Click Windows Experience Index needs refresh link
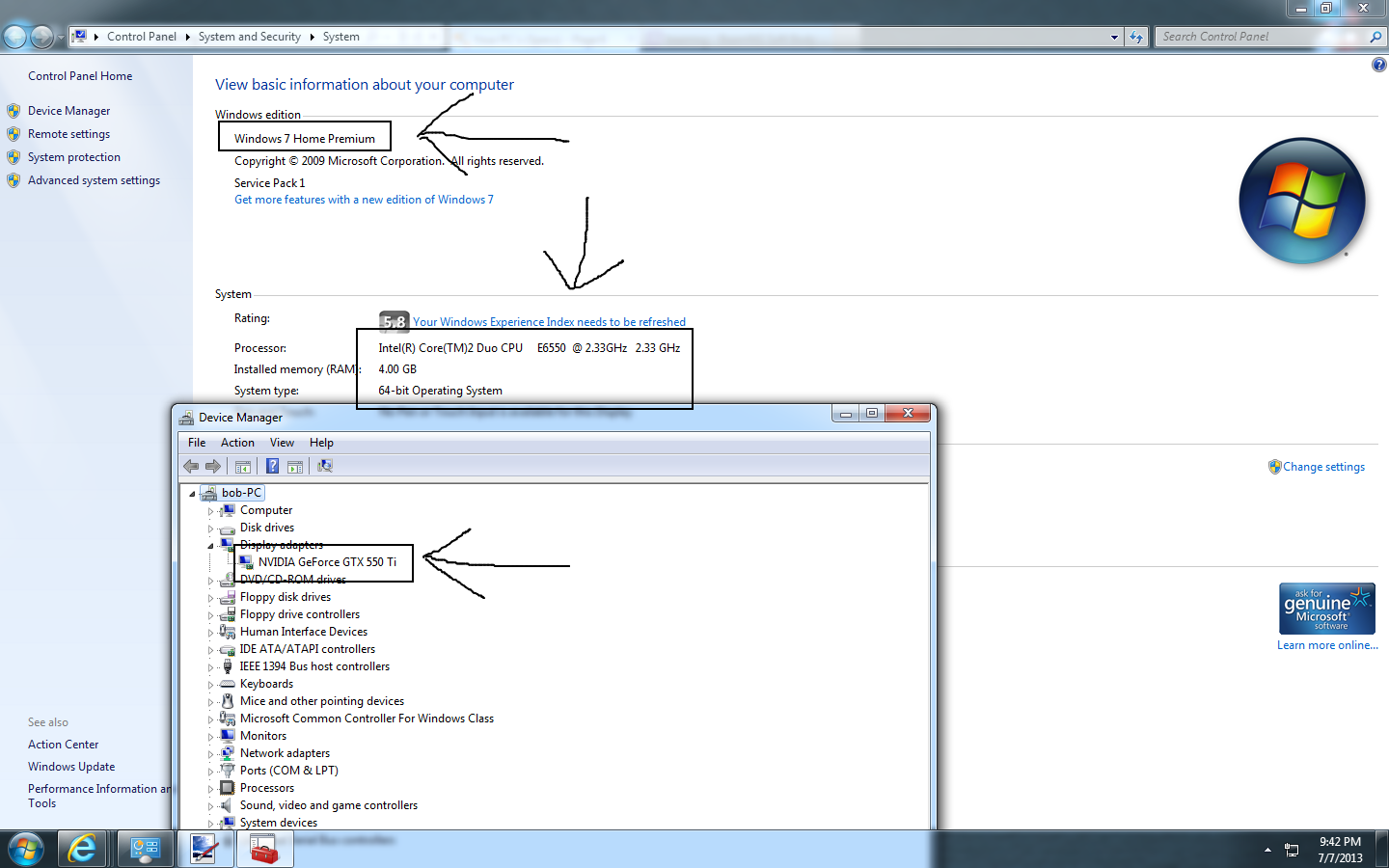The height and width of the screenshot is (868, 1389). [549, 322]
